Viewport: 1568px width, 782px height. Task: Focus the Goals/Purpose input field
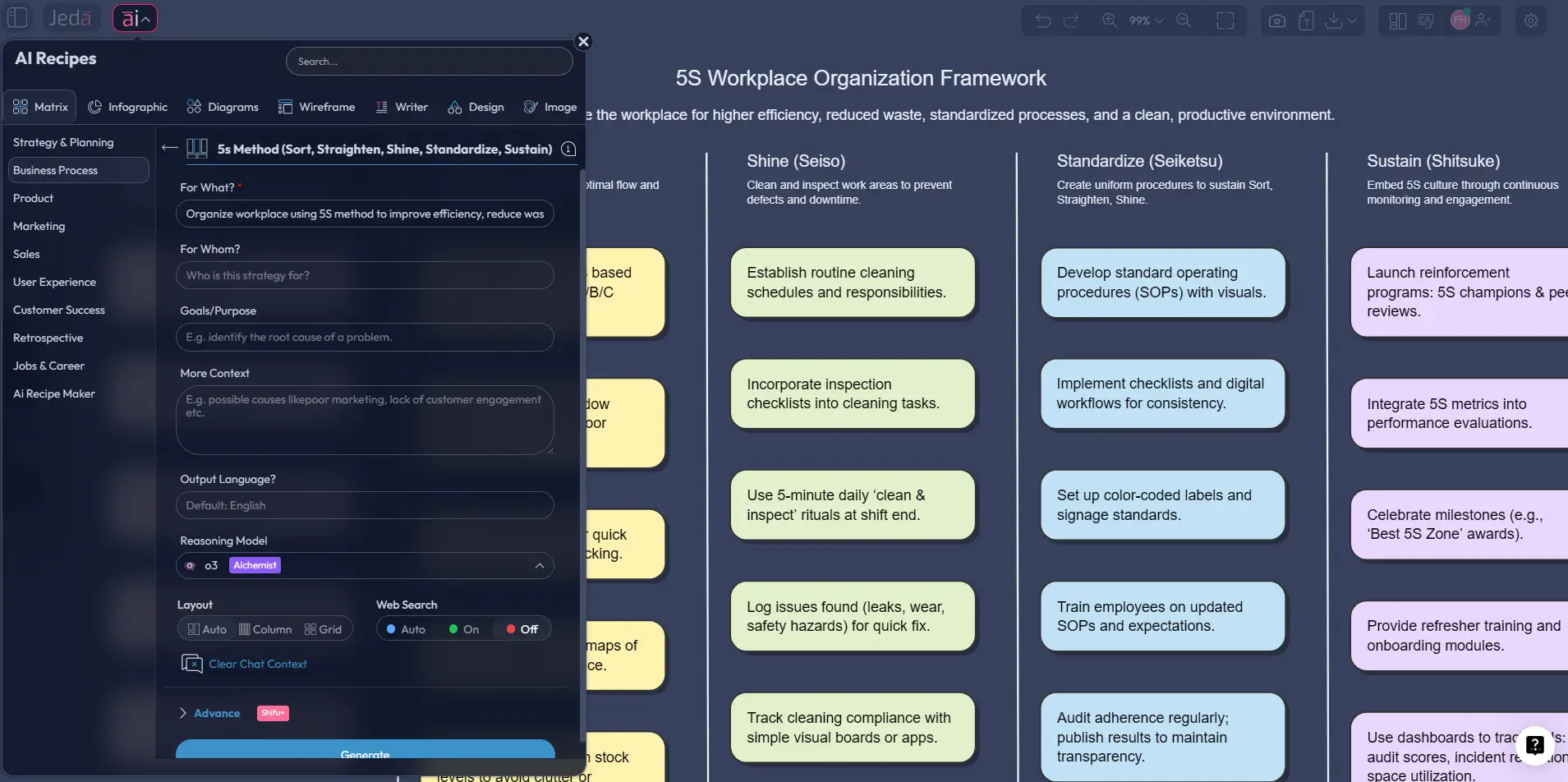click(x=365, y=337)
